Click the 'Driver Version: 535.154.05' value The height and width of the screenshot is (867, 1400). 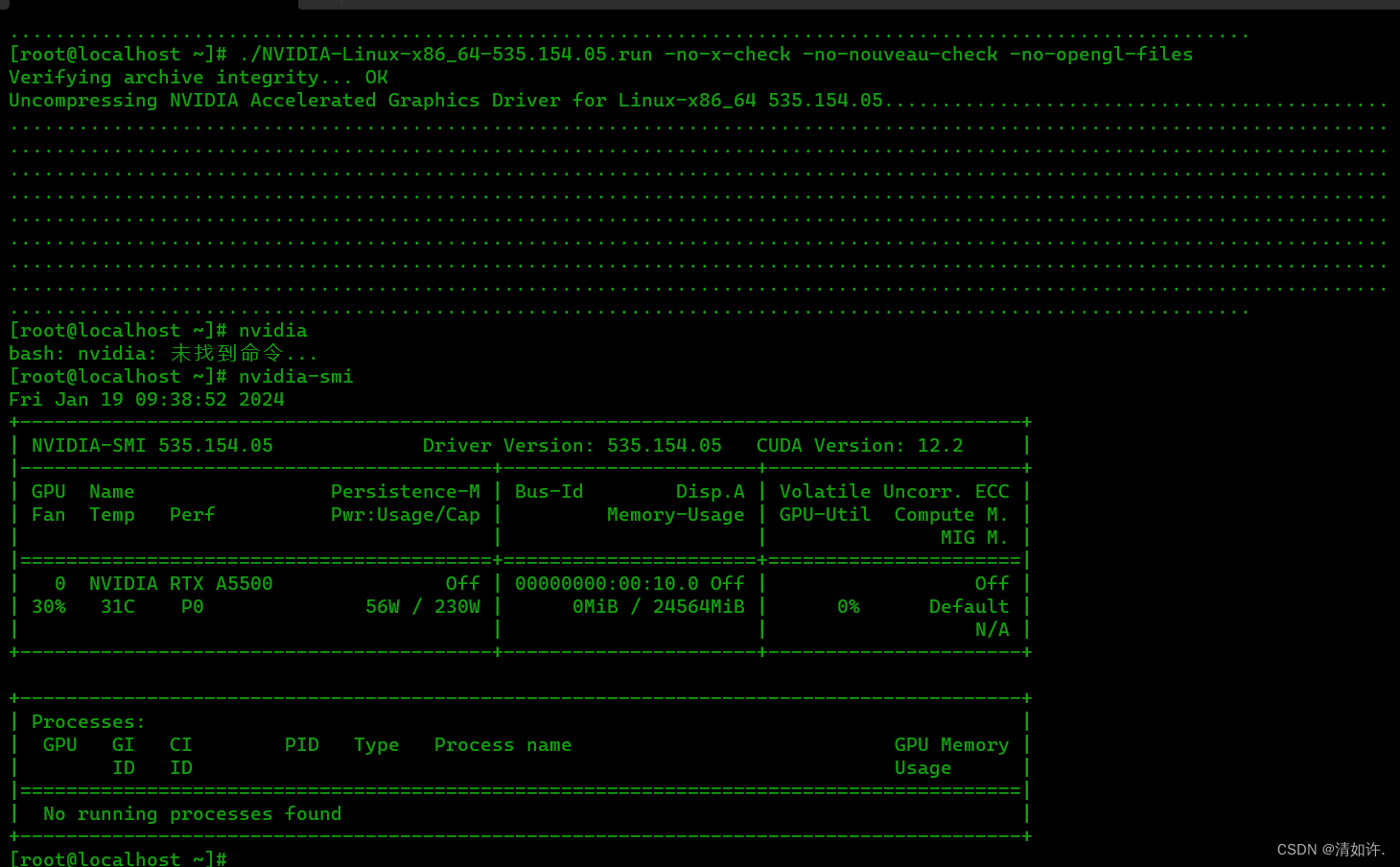572,446
